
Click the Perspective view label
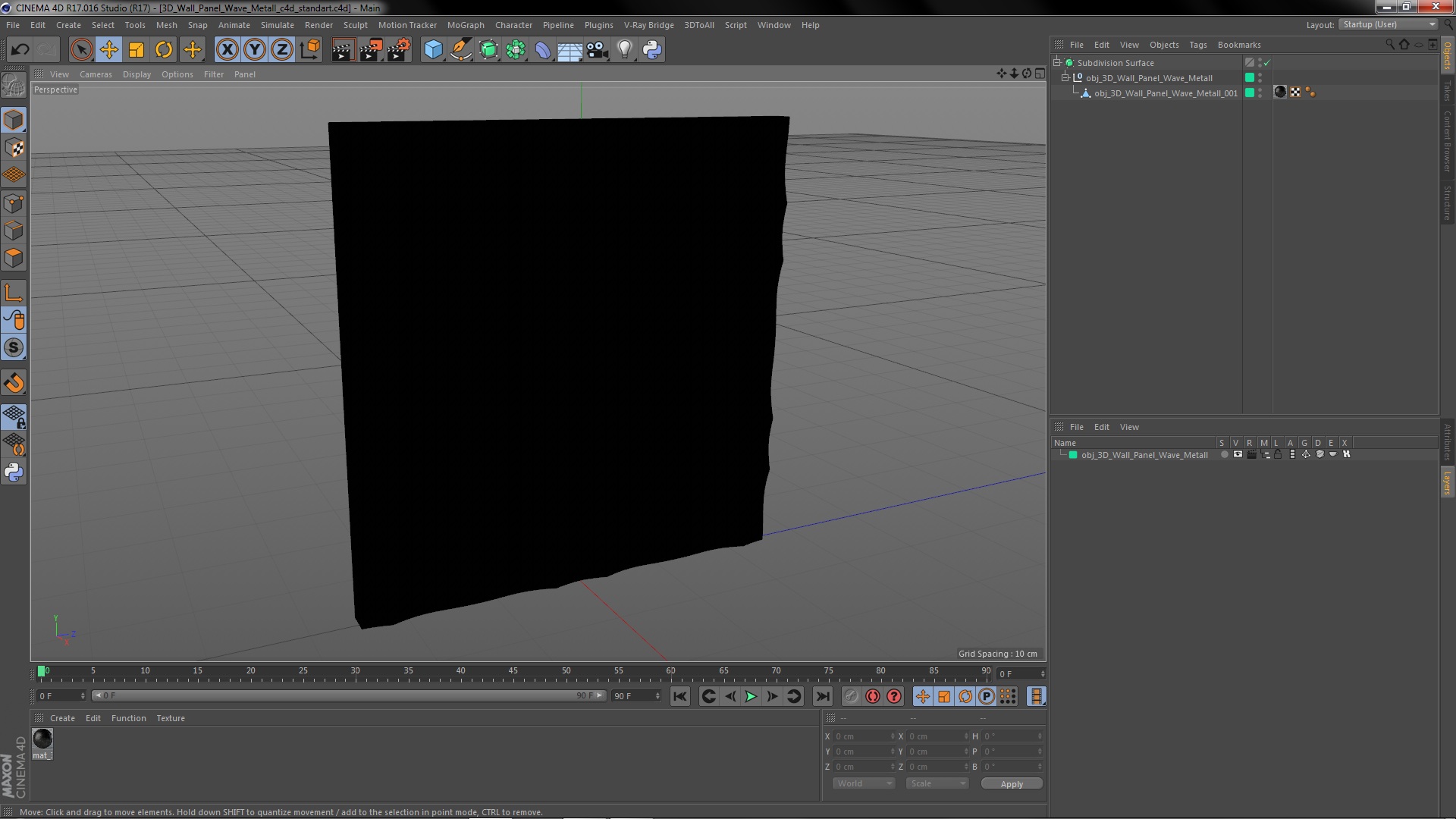click(x=55, y=89)
